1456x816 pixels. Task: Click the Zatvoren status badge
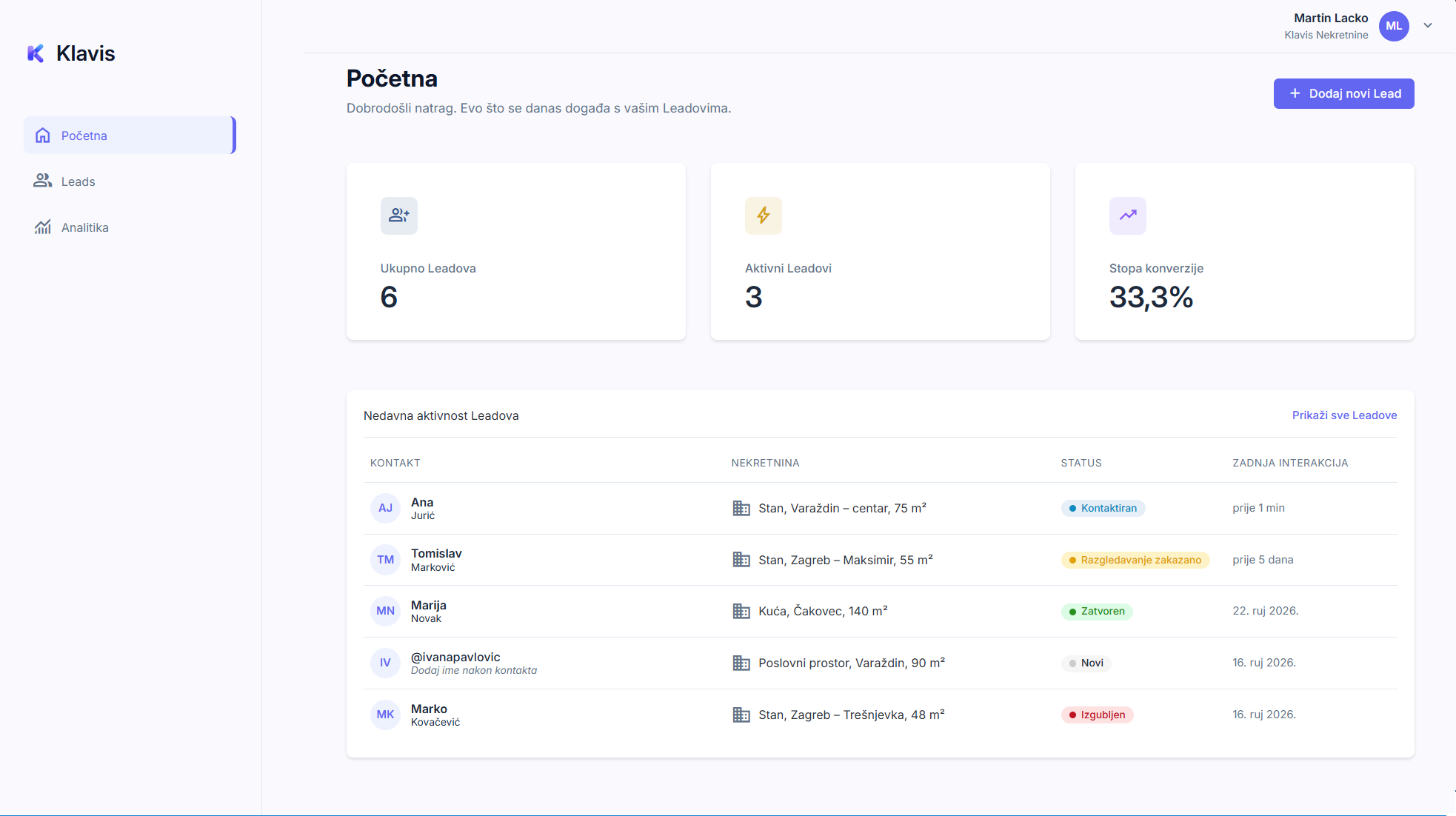point(1097,611)
